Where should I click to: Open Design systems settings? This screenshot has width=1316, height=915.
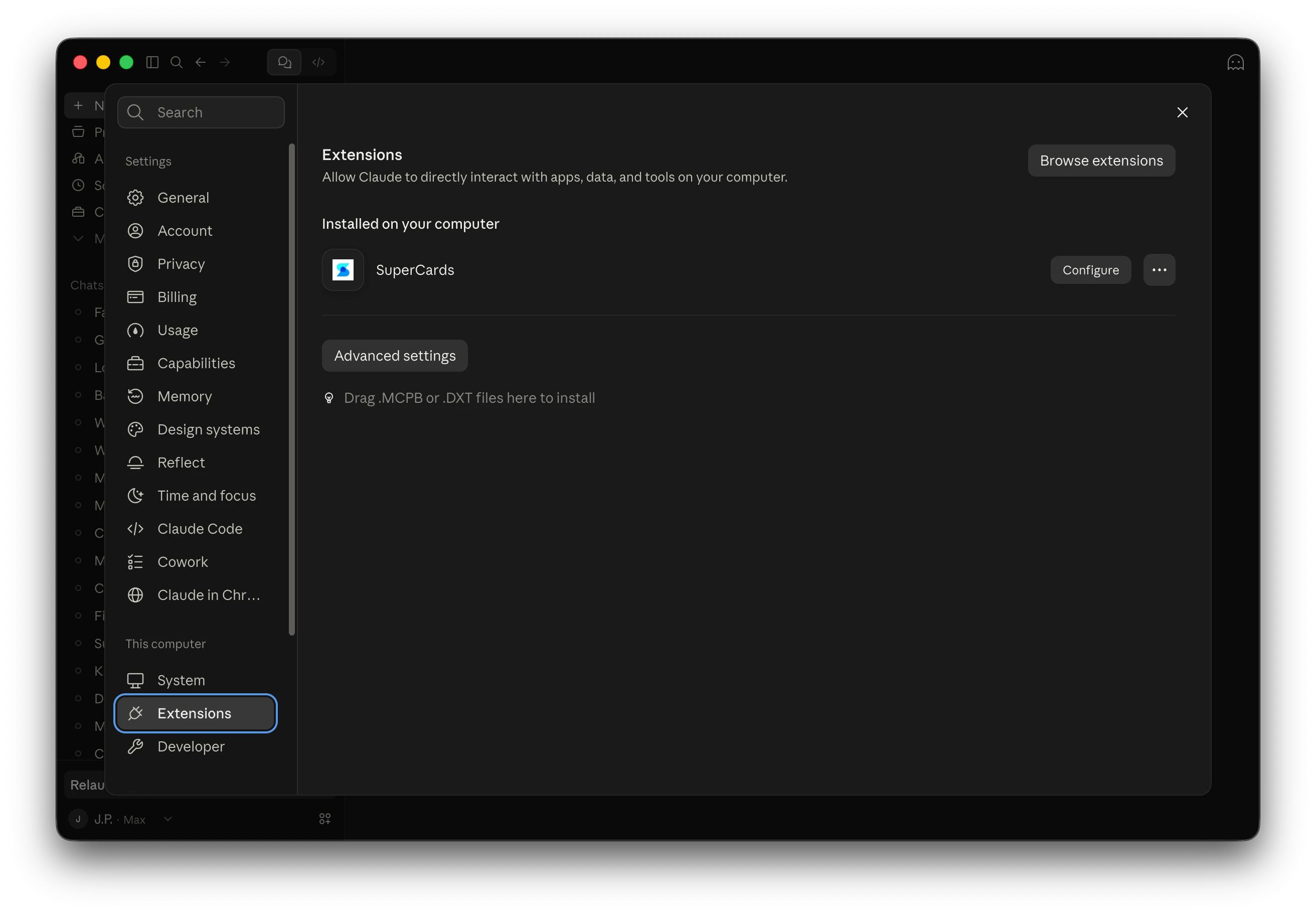(196, 429)
